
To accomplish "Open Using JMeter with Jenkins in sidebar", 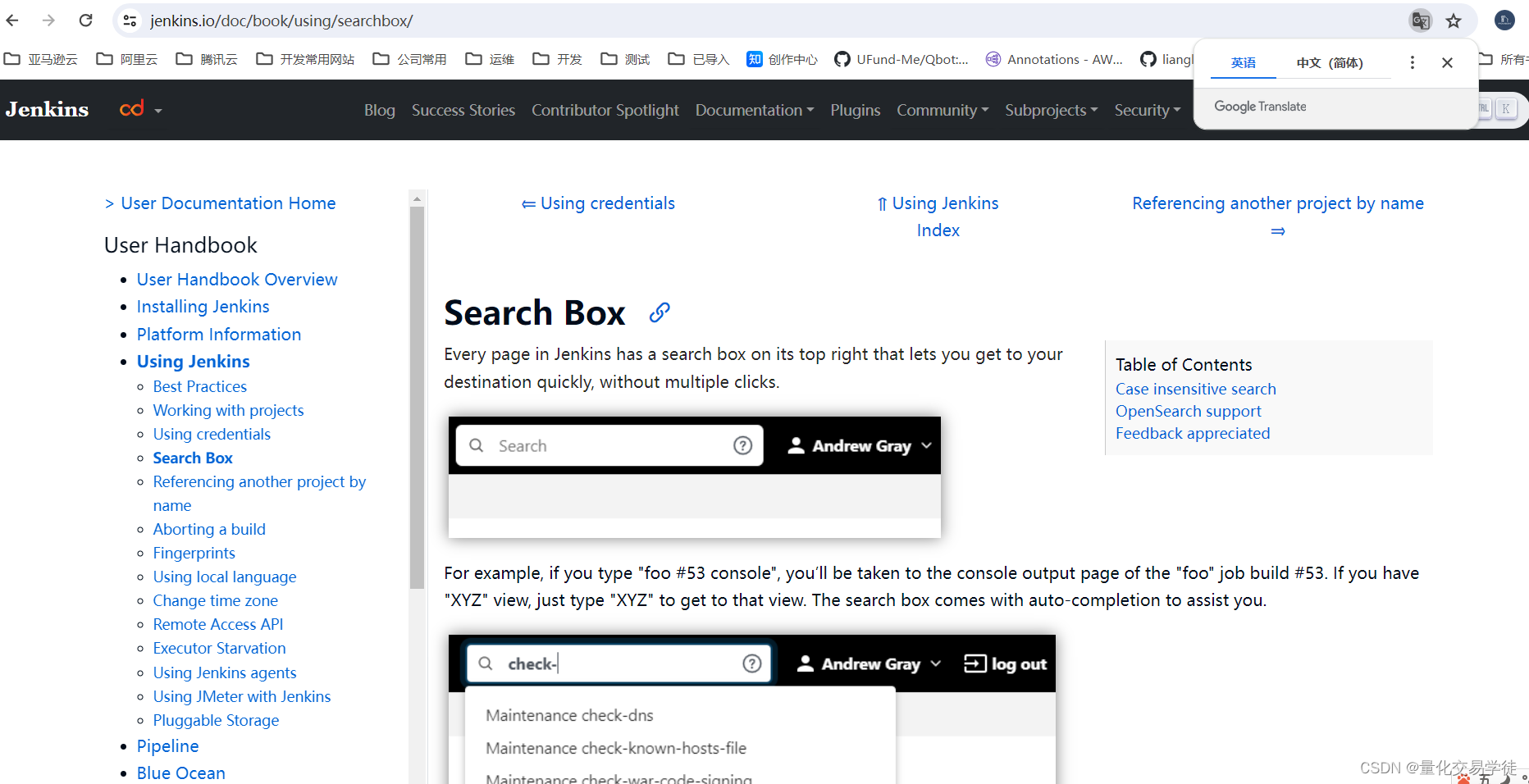I will [242, 696].
